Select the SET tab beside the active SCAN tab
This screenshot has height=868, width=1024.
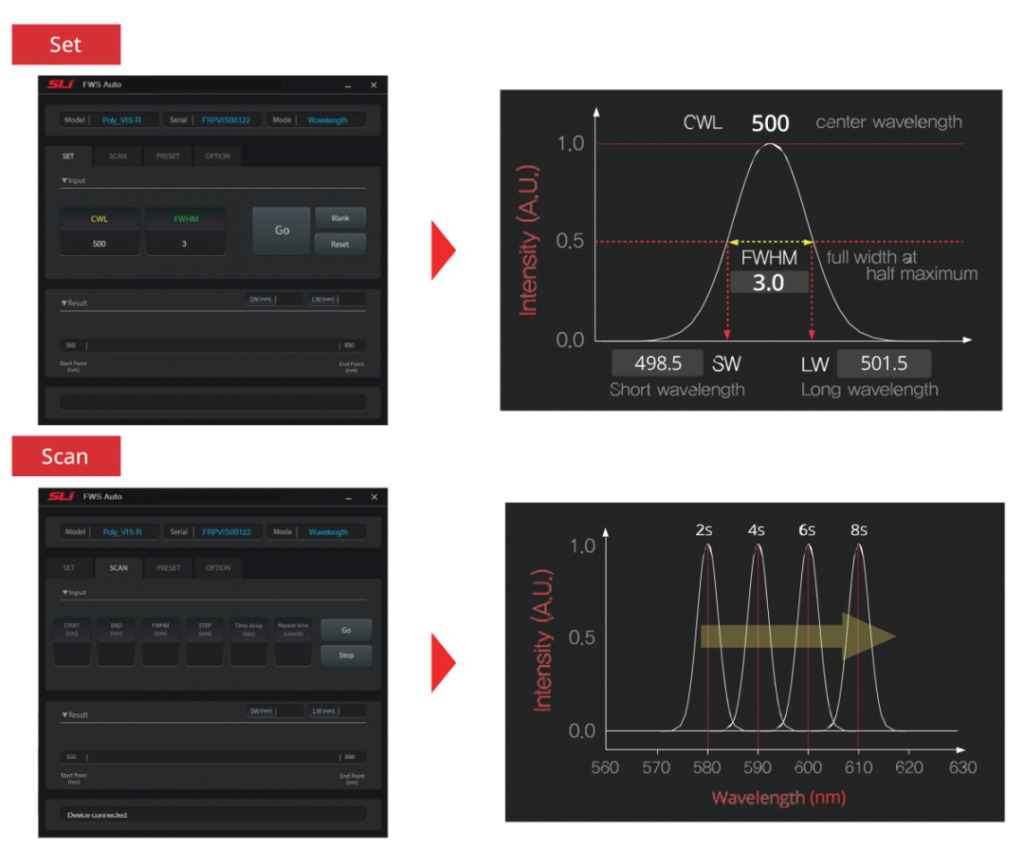point(69,568)
